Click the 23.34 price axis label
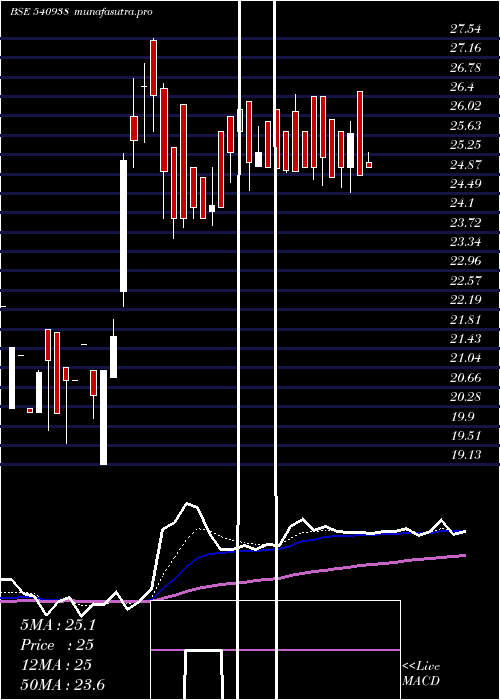 466,242
